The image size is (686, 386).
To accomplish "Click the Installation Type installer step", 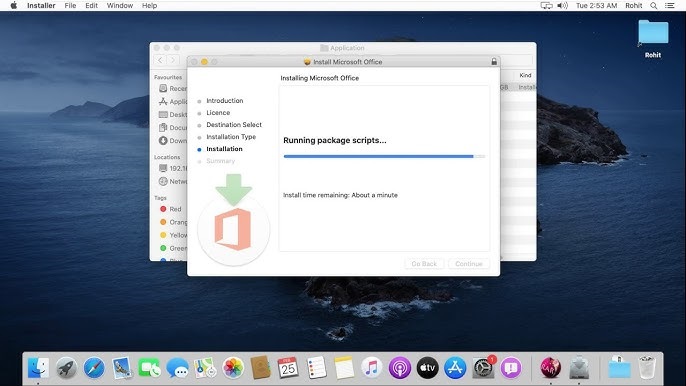I will (x=231, y=137).
